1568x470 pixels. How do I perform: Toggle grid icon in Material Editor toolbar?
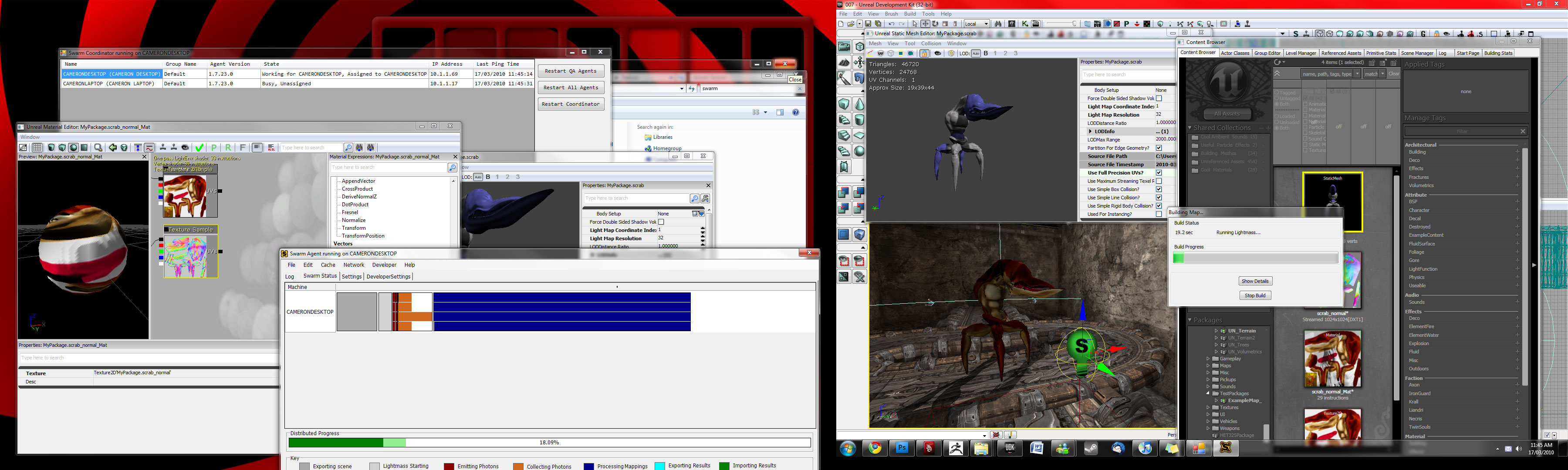(37, 147)
